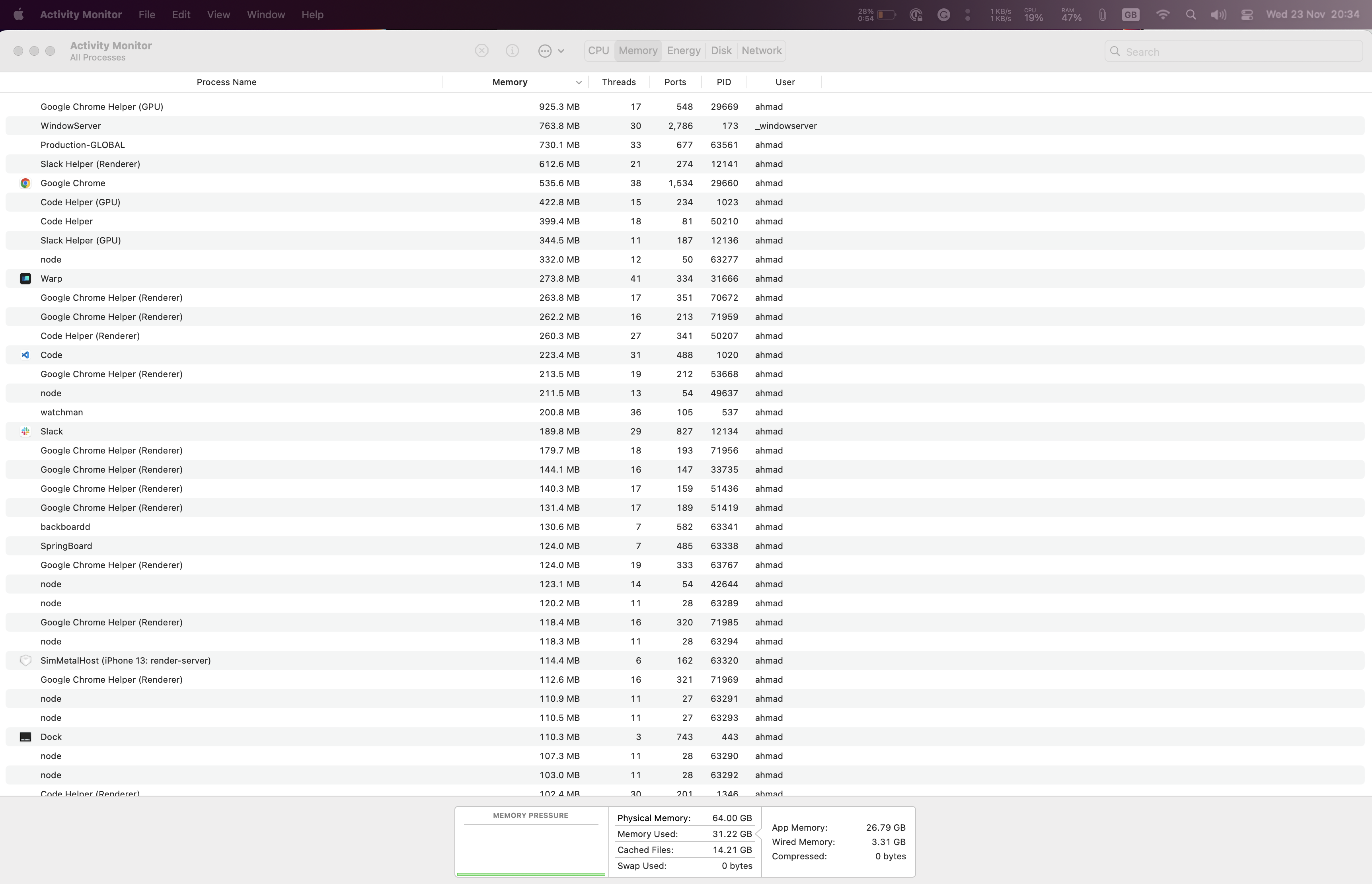
Task: Switch to the Energy tab
Action: [684, 51]
